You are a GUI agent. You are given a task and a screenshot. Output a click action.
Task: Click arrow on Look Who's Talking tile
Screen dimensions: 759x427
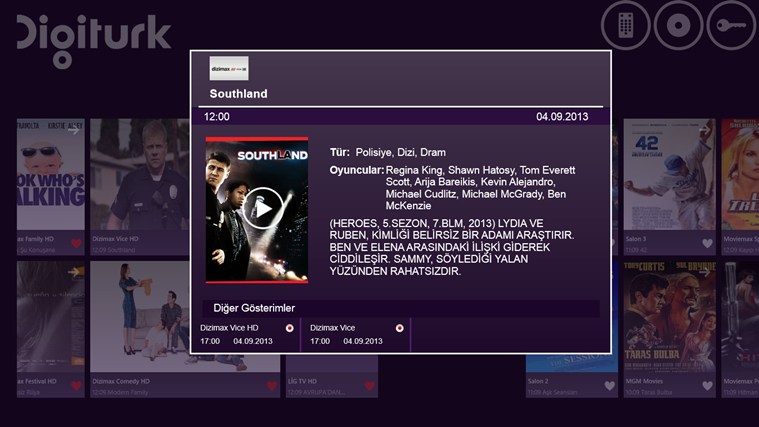pyautogui.click(x=74, y=130)
